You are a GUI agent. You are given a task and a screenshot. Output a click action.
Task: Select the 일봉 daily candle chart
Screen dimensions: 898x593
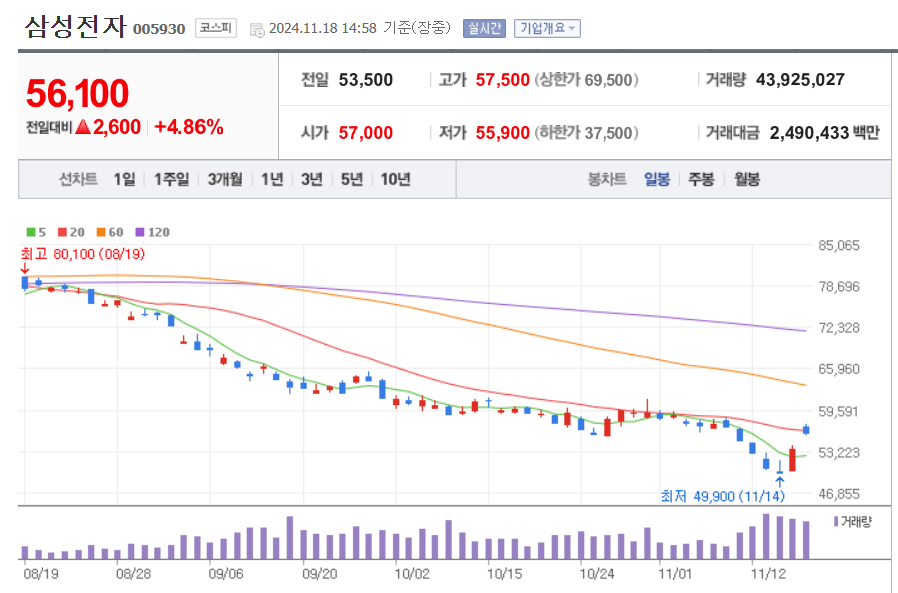click(657, 179)
